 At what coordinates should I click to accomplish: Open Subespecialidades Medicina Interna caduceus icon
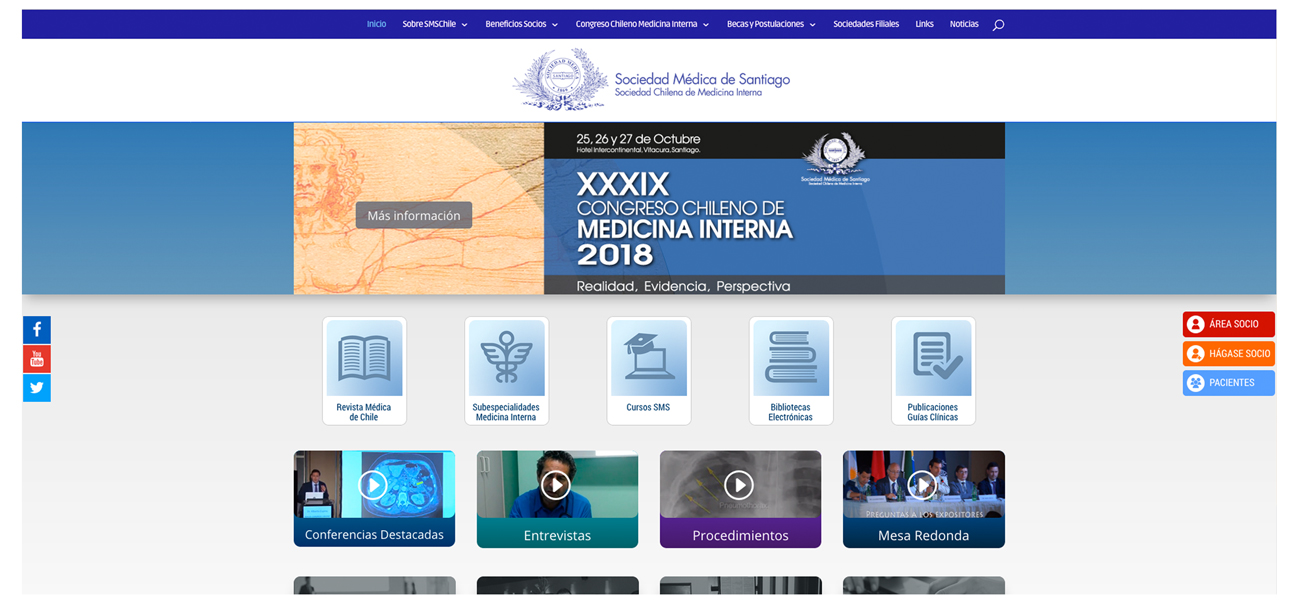coord(506,359)
